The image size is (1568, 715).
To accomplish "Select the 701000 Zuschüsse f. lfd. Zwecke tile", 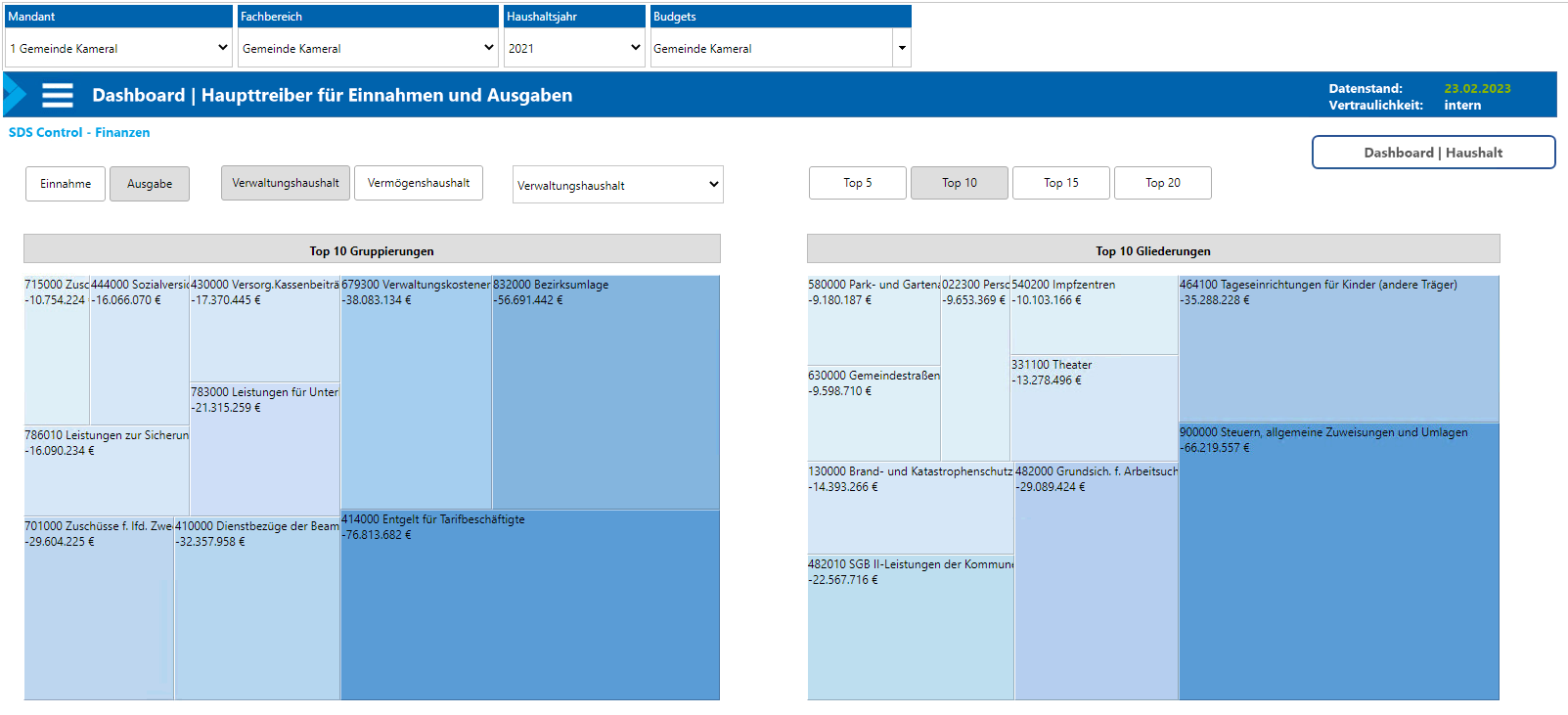I will tap(99, 608).
